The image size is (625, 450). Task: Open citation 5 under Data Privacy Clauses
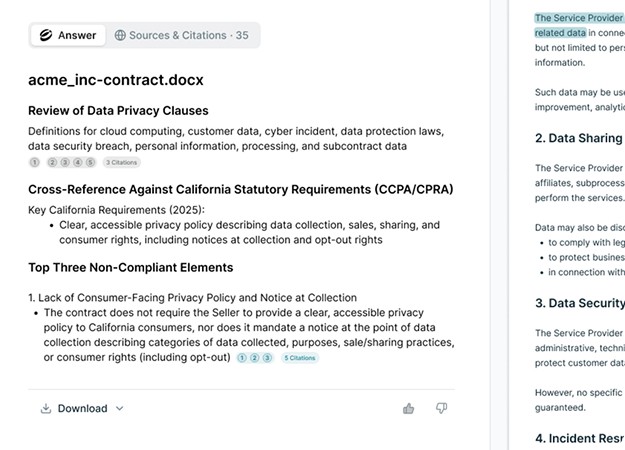[90, 162]
